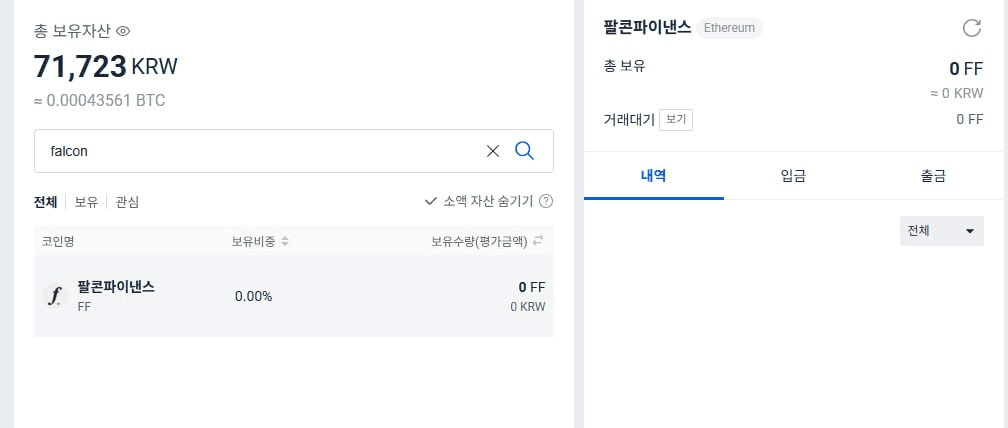Image resolution: width=1008 pixels, height=428 pixels.
Task: Show only 보유 coins filter
Action: pos(86,202)
